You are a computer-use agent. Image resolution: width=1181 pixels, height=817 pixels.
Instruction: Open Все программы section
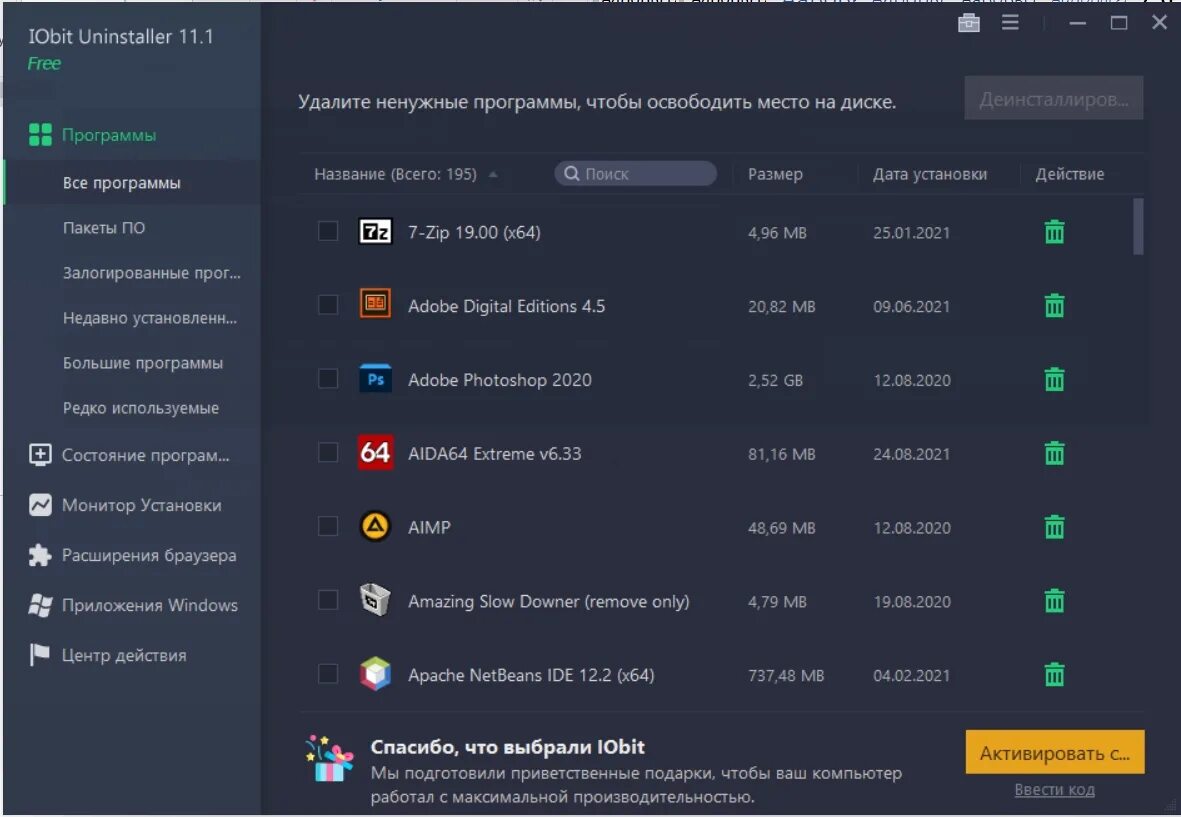pos(132,183)
